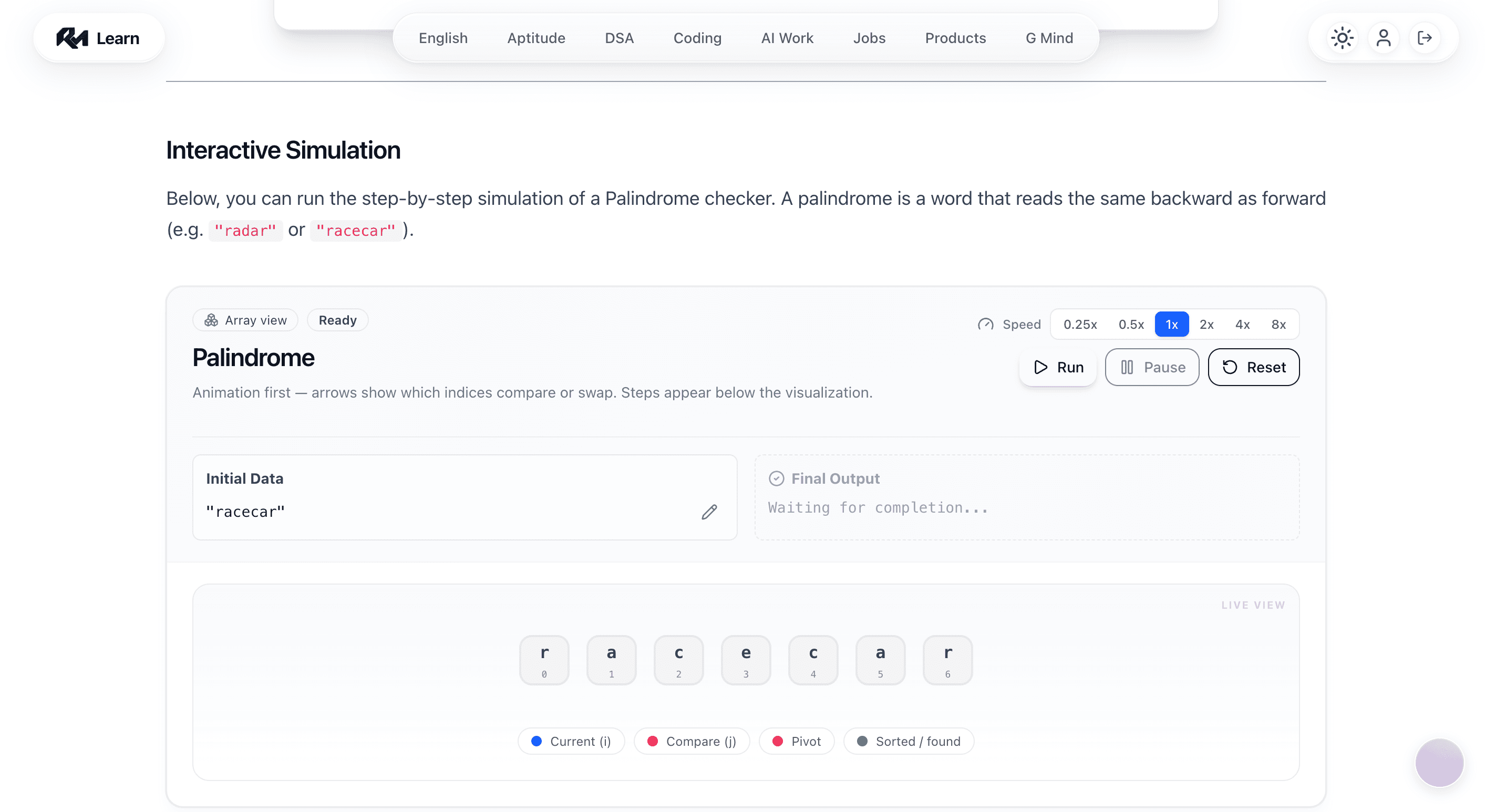
Task: Edit initial data with pencil icon
Action: pos(709,512)
